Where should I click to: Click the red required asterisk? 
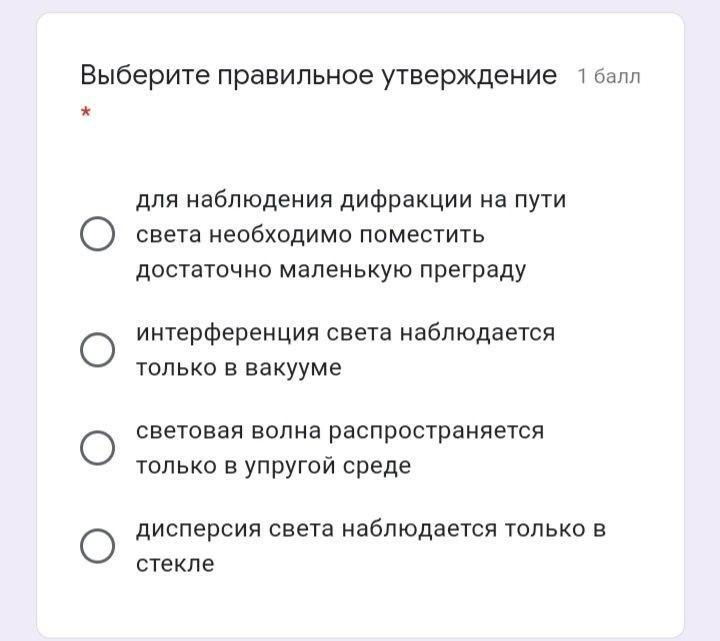[86, 113]
